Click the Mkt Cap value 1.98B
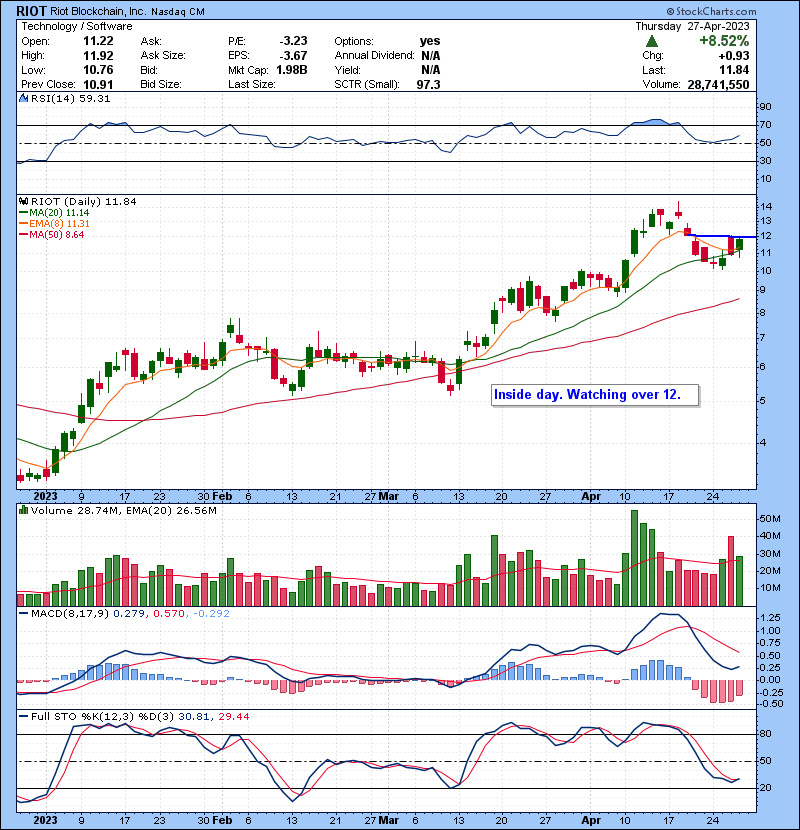This screenshot has width=800, height=830. point(292,70)
